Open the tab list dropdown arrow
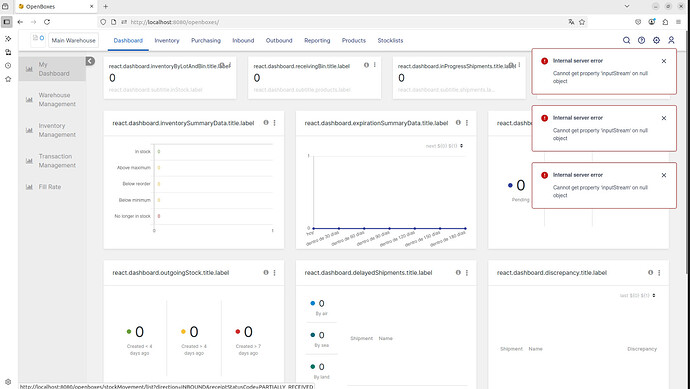The image size is (690, 389). [x=627, y=6]
